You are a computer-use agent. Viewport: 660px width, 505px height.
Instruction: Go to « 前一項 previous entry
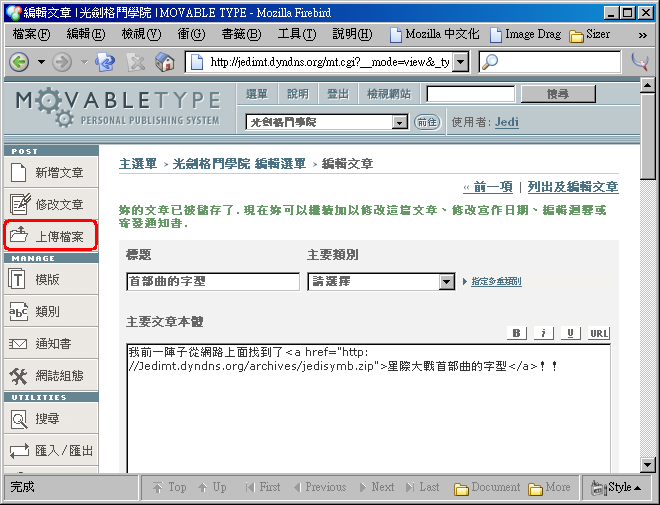coord(488,187)
